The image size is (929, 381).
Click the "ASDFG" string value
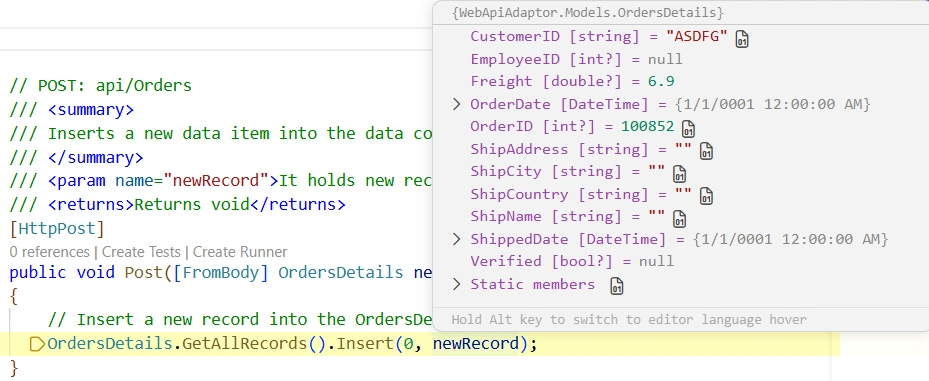[x=696, y=37]
